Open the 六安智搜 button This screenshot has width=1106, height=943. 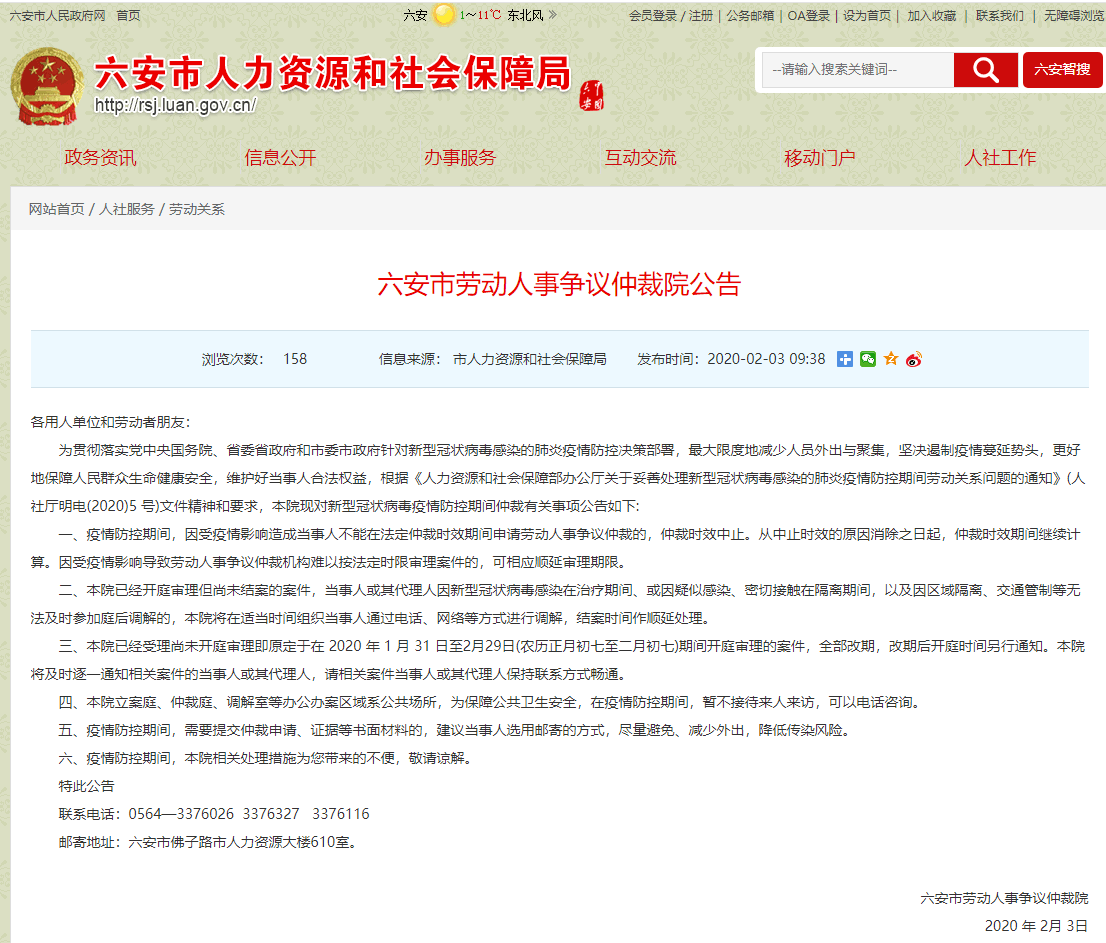click(1062, 70)
